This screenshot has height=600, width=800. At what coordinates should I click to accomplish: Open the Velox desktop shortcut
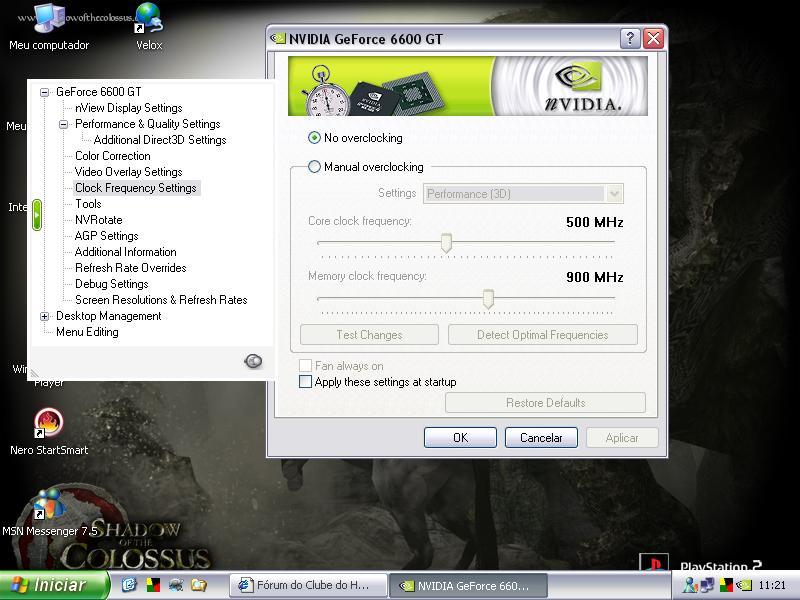click(x=149, y=27)
